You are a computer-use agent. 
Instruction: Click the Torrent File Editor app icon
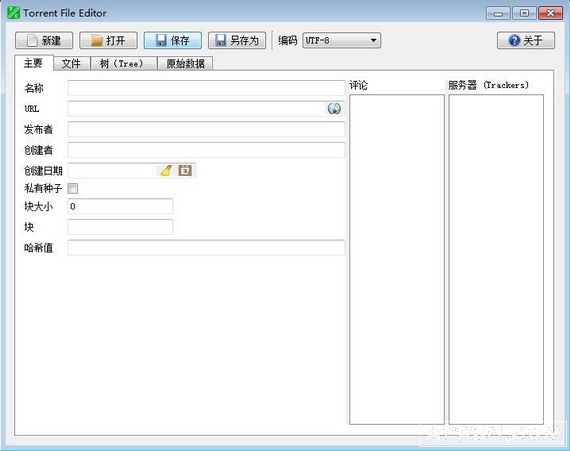[x=13, y=13]
